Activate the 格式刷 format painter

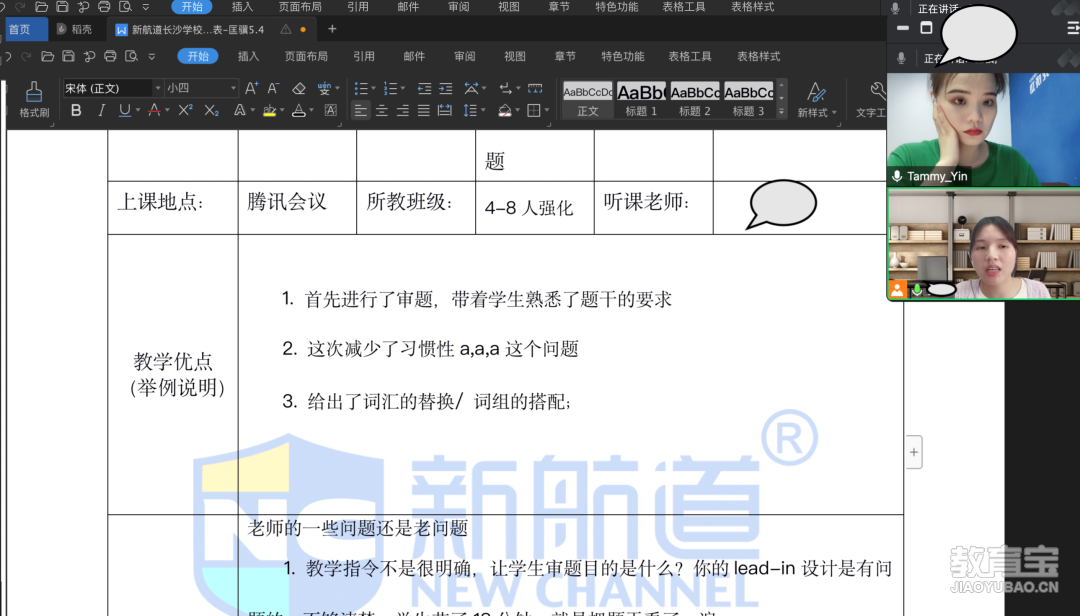click(34, 99)
